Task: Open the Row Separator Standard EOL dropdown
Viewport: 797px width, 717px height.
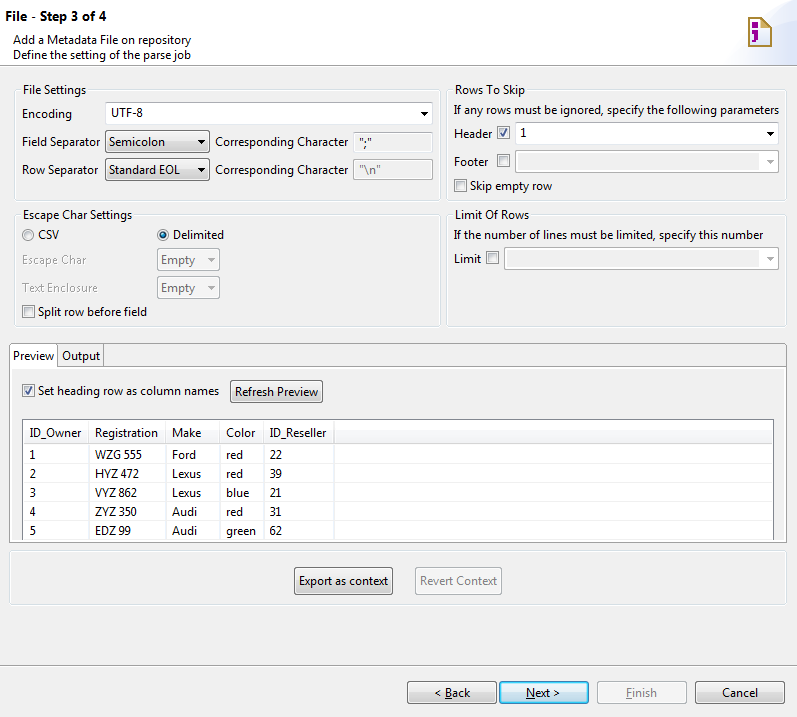Action: (x=157, y=170)
